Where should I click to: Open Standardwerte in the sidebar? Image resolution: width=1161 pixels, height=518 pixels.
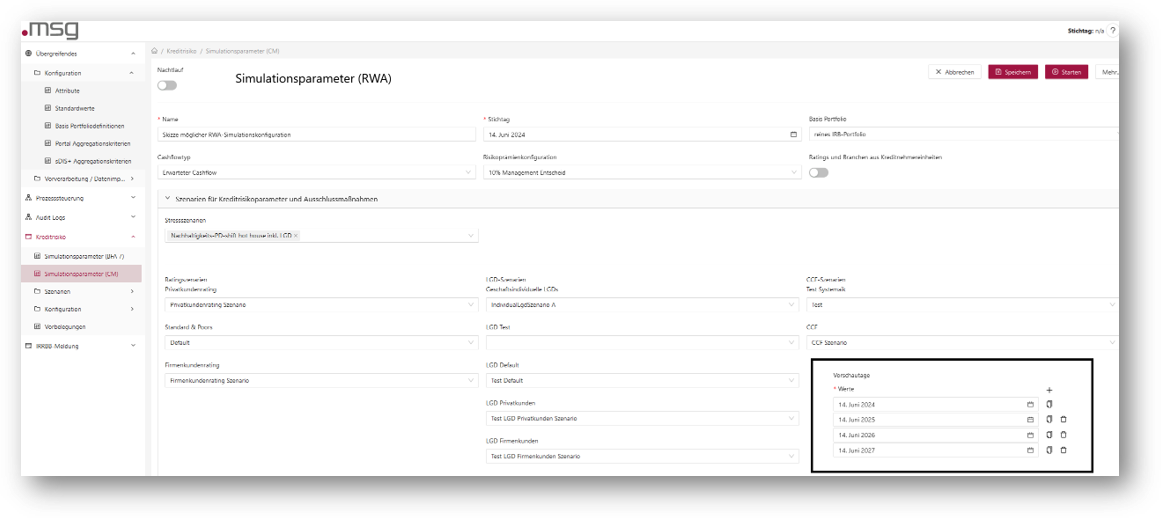(x=75, y=108)
